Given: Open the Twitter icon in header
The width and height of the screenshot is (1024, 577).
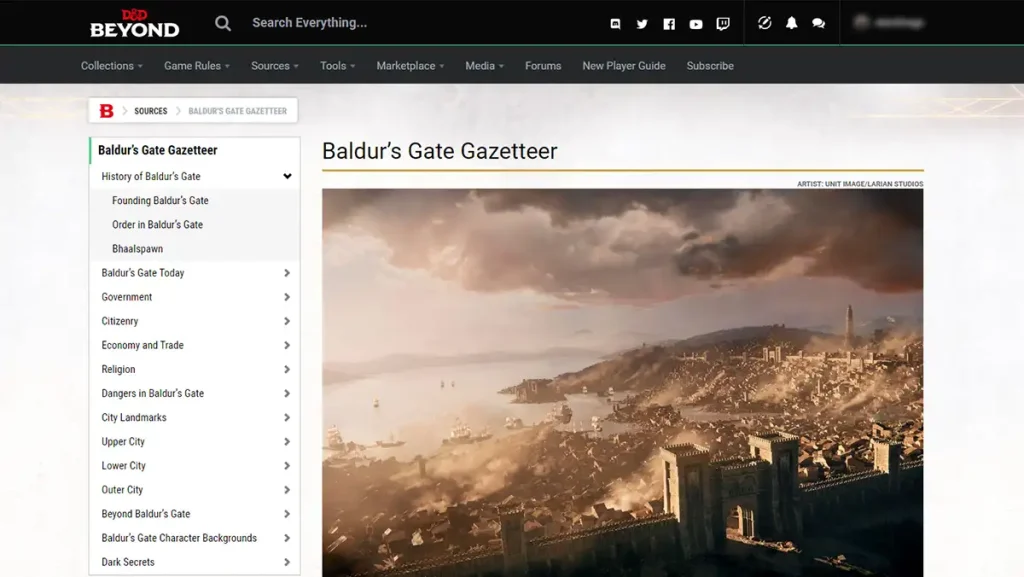Looking at the screenshot, I should pyautogui.click(x=642, y=23).
